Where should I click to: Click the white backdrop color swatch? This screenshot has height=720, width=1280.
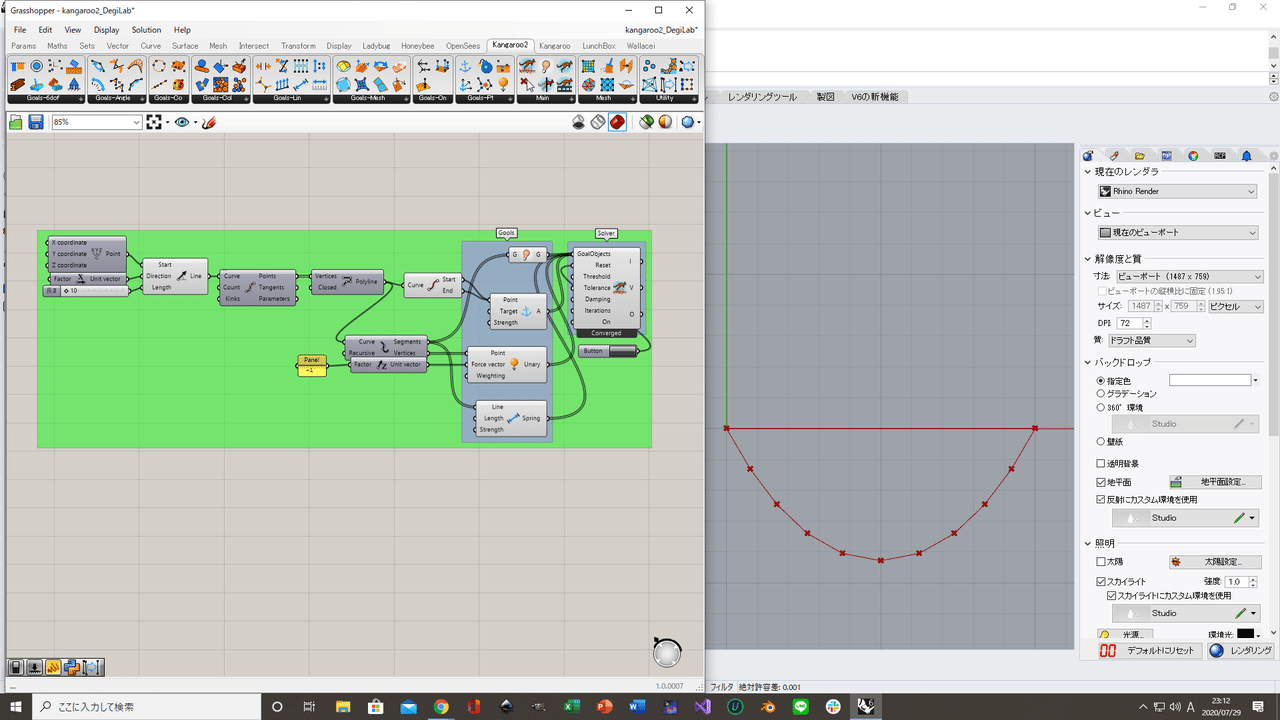[1210, 381]
